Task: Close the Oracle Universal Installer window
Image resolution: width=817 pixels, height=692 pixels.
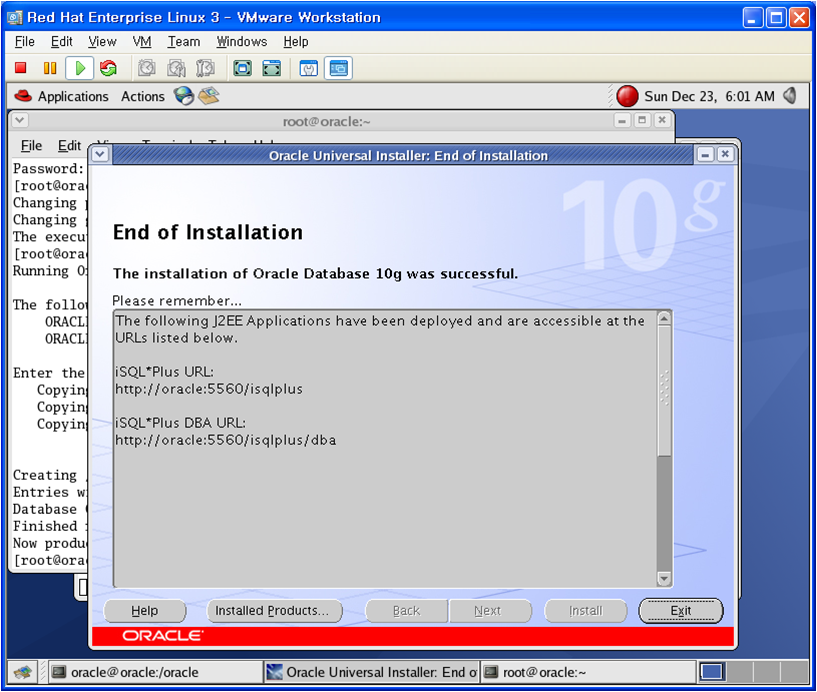Action: [x=725, y=155]
